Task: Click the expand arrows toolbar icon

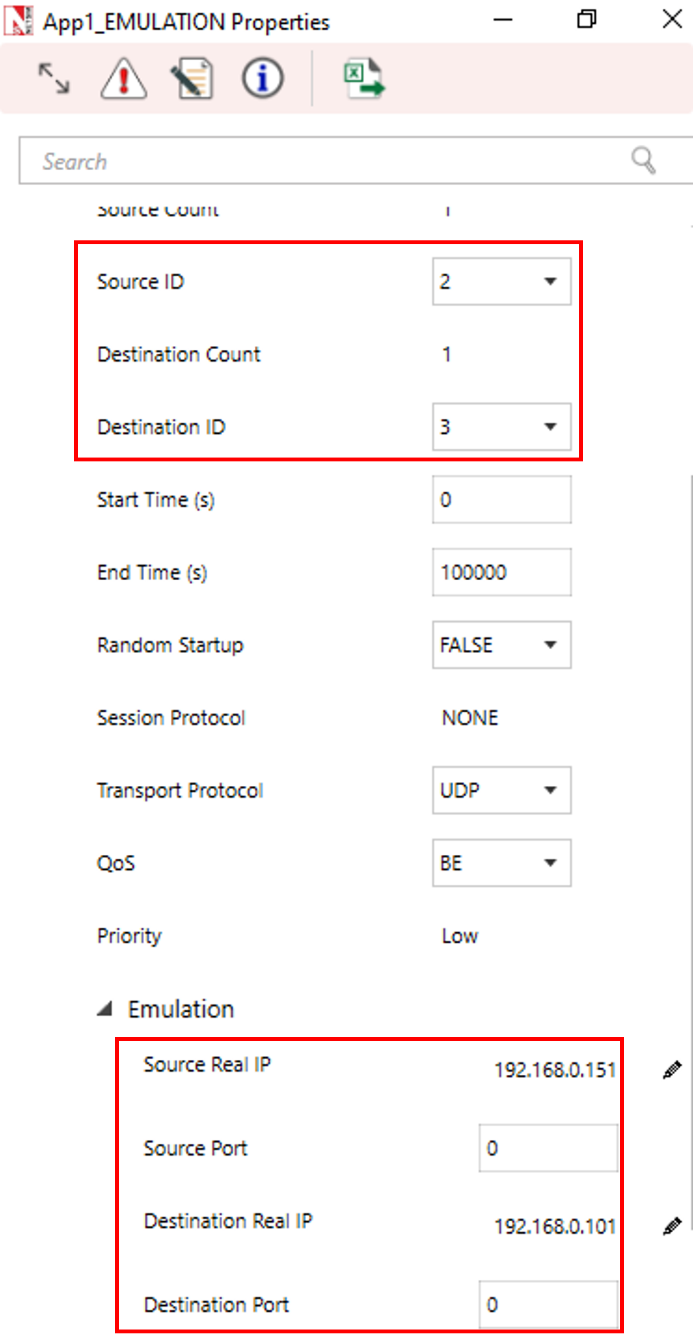Action: click(53, 79)
